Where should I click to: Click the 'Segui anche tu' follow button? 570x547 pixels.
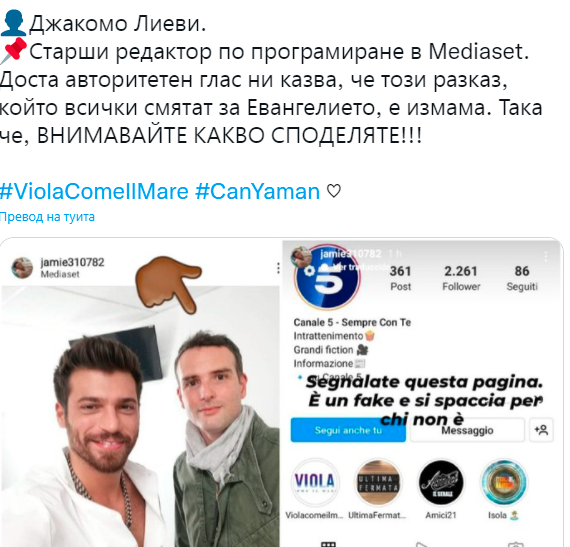(x=348, y=430)
